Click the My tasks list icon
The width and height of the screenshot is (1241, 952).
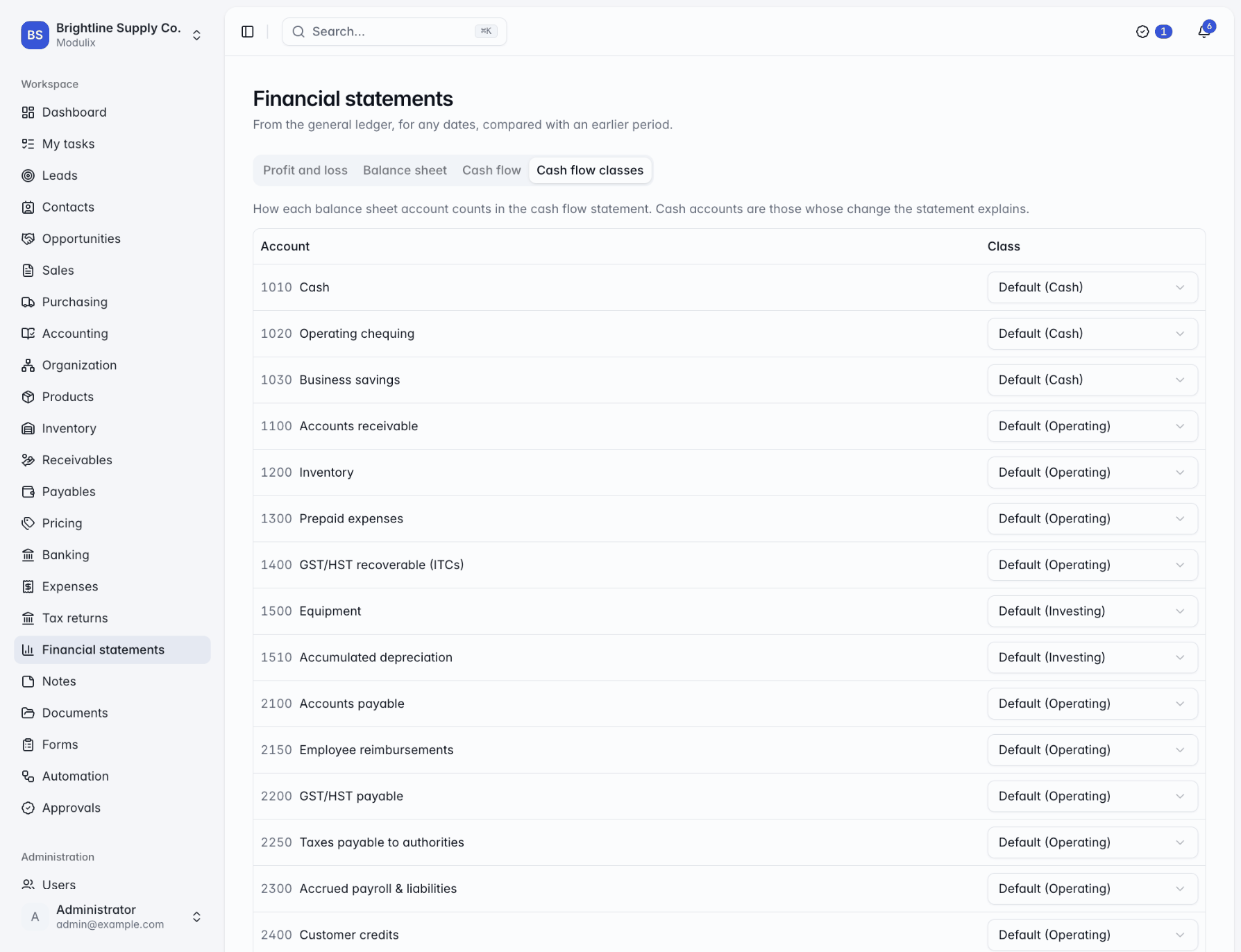tap(28, 144)
